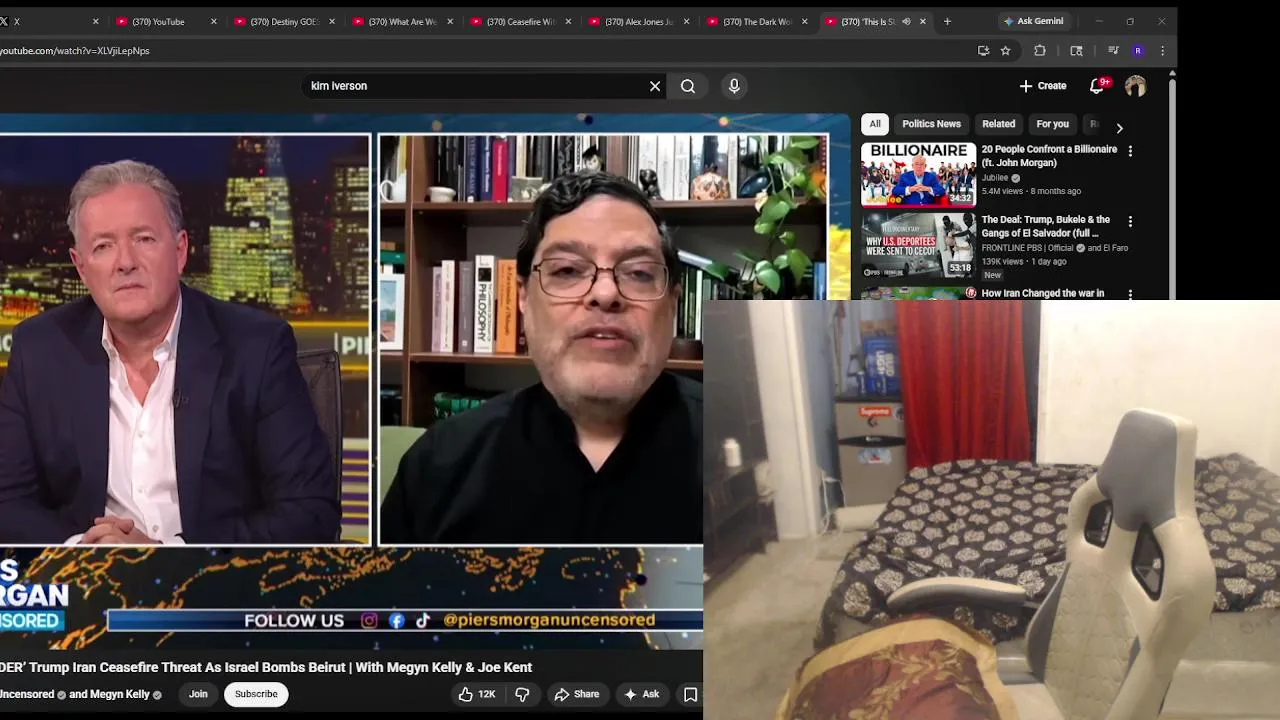The height and width of the screenshot is (720, 1280).
Task: Open options for The Deal video
Action: 1130,221
